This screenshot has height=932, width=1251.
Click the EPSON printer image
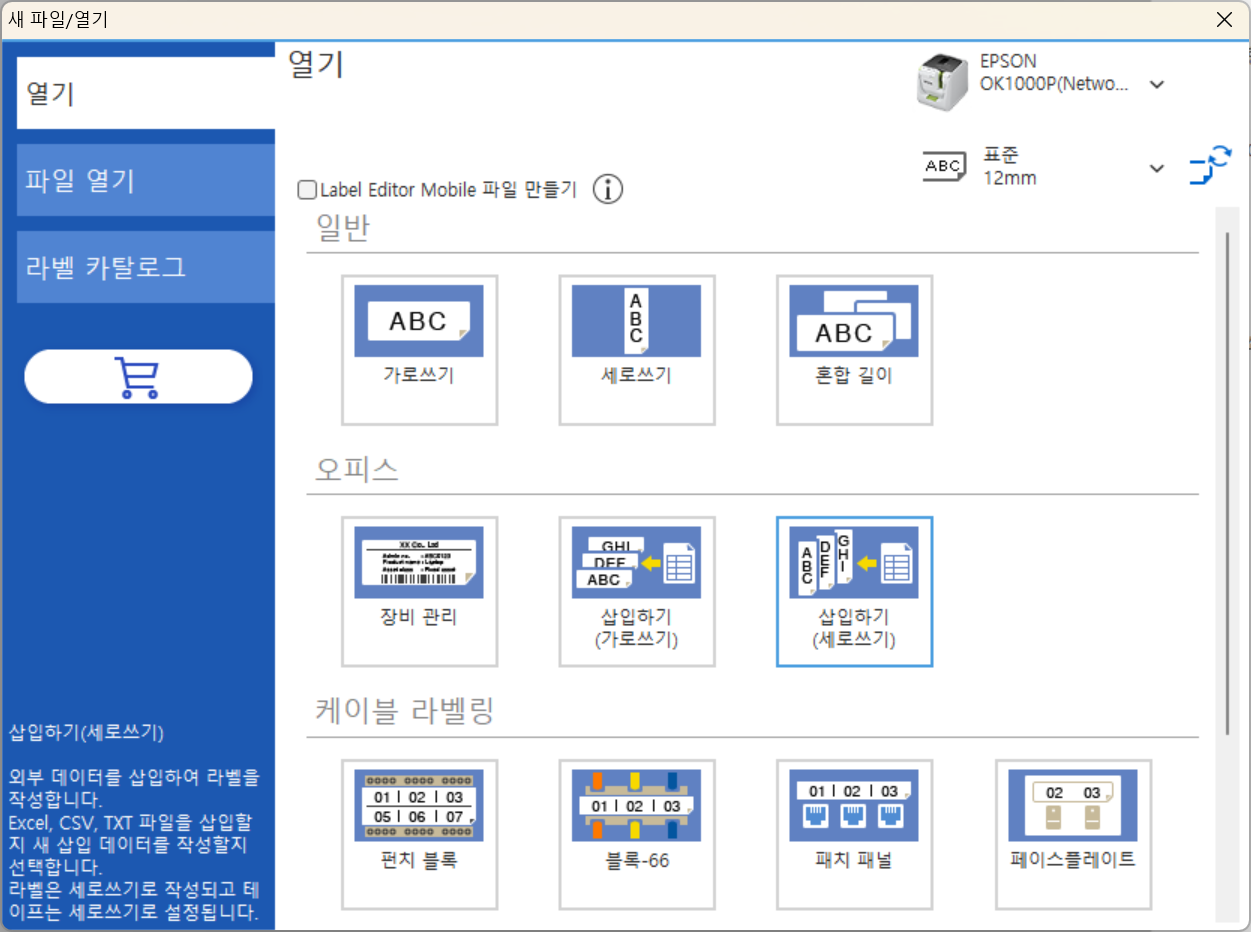(943, 80)
